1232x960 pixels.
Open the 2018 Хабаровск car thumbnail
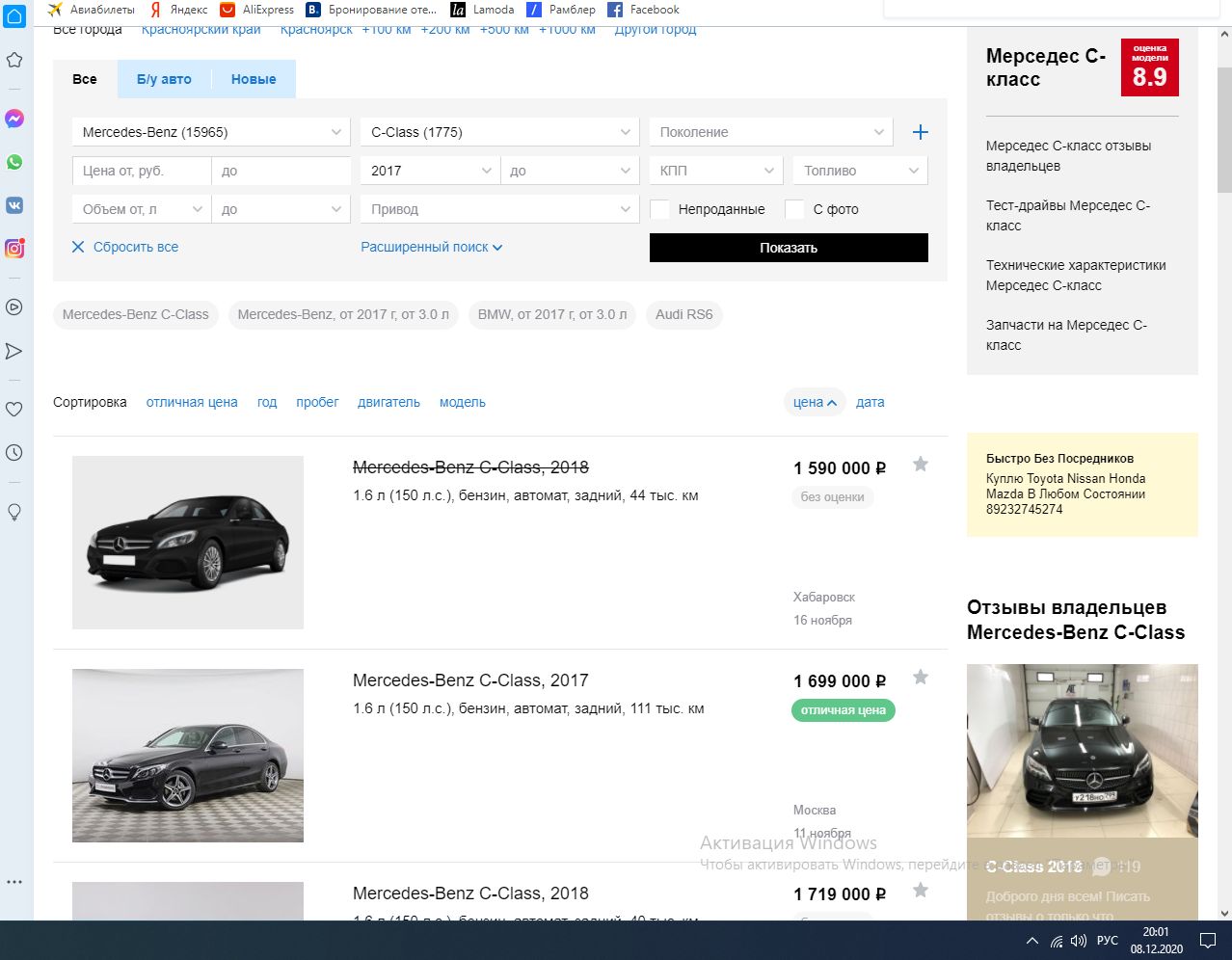click(x=188, y=543)
